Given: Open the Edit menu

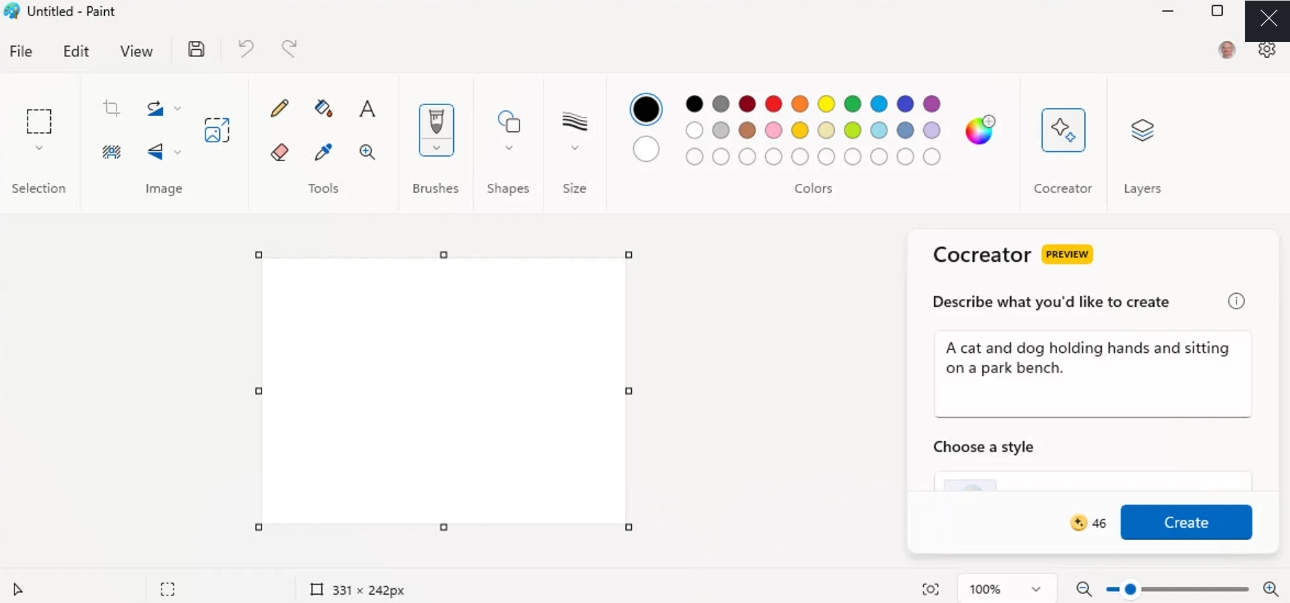Looking at the screenshot, I should coord(76,51).
